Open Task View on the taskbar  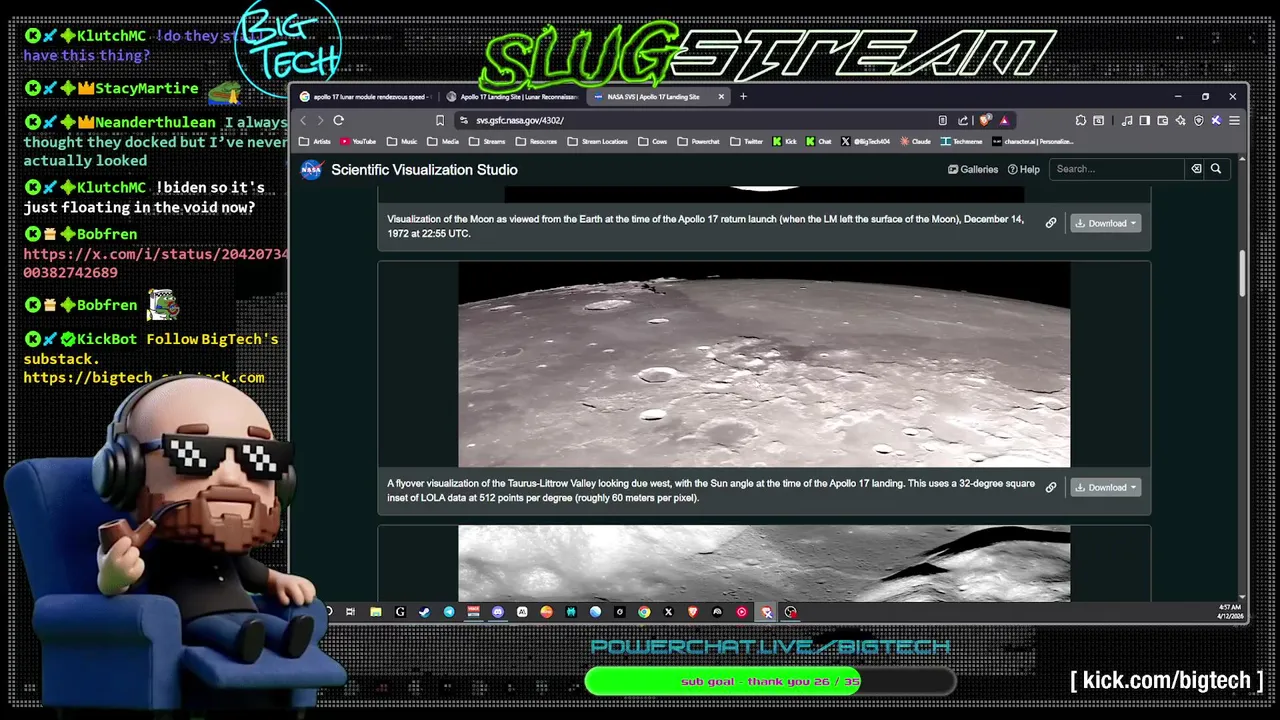coord(351,612)
